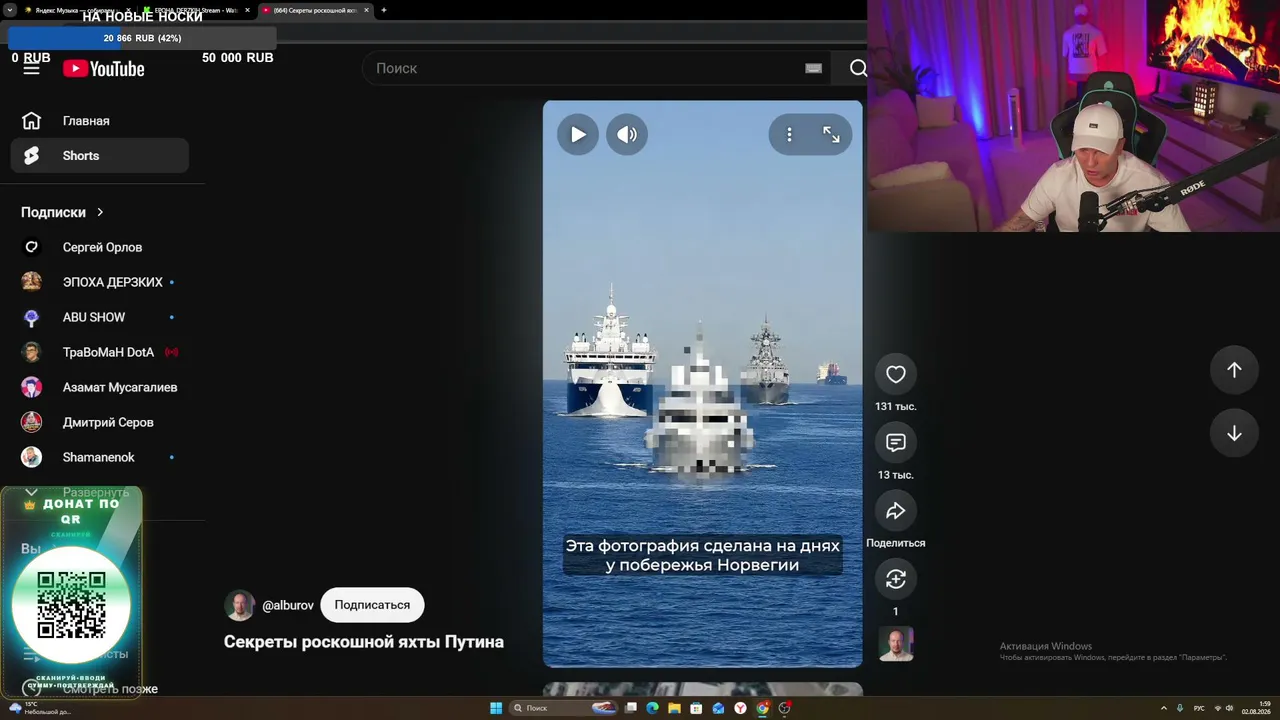Screen dimensions: 1280x720
Task: Open the @alburov channel link
Action: pos(288,605)
